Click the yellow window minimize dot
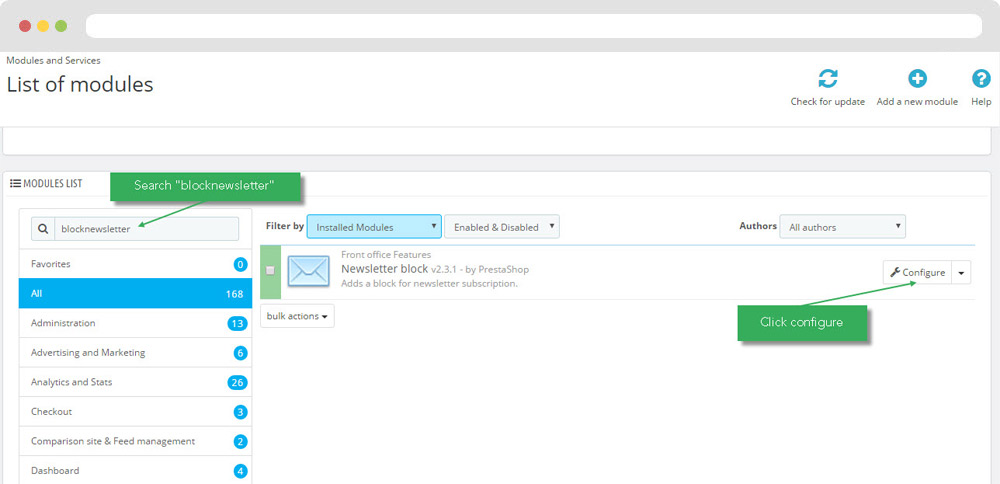The width and height of the screenshot is (1000, 484). pyautogui.click(x=43, y=26)
